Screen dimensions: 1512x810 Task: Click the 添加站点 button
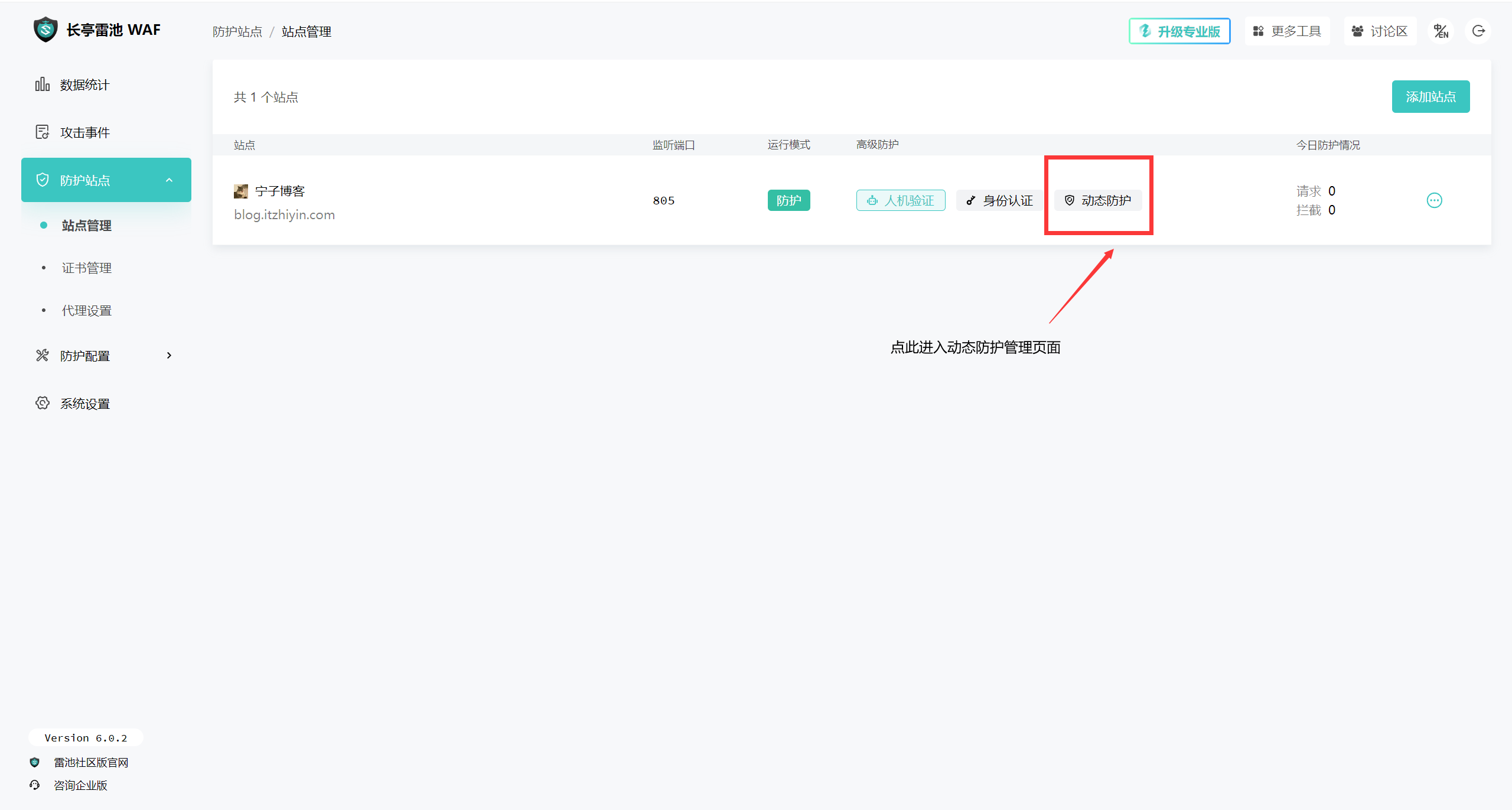(x=1430, y=97)
